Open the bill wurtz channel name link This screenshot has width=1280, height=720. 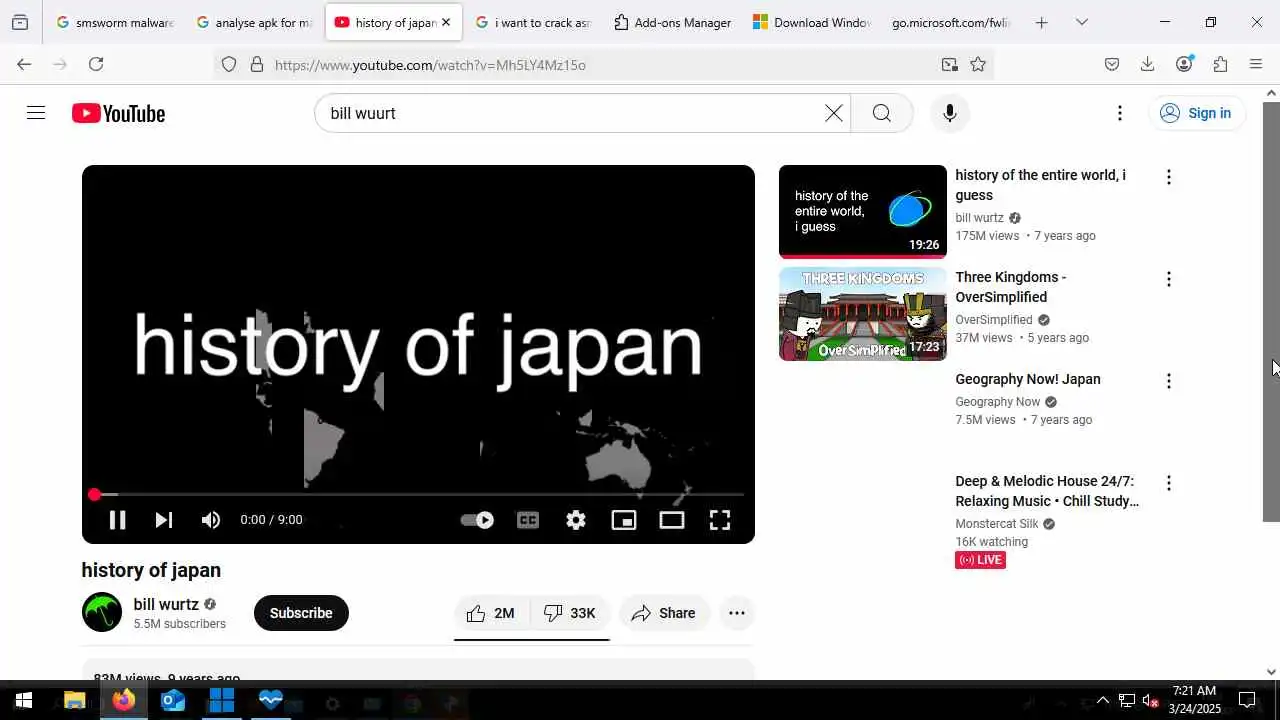pos(166,604)
